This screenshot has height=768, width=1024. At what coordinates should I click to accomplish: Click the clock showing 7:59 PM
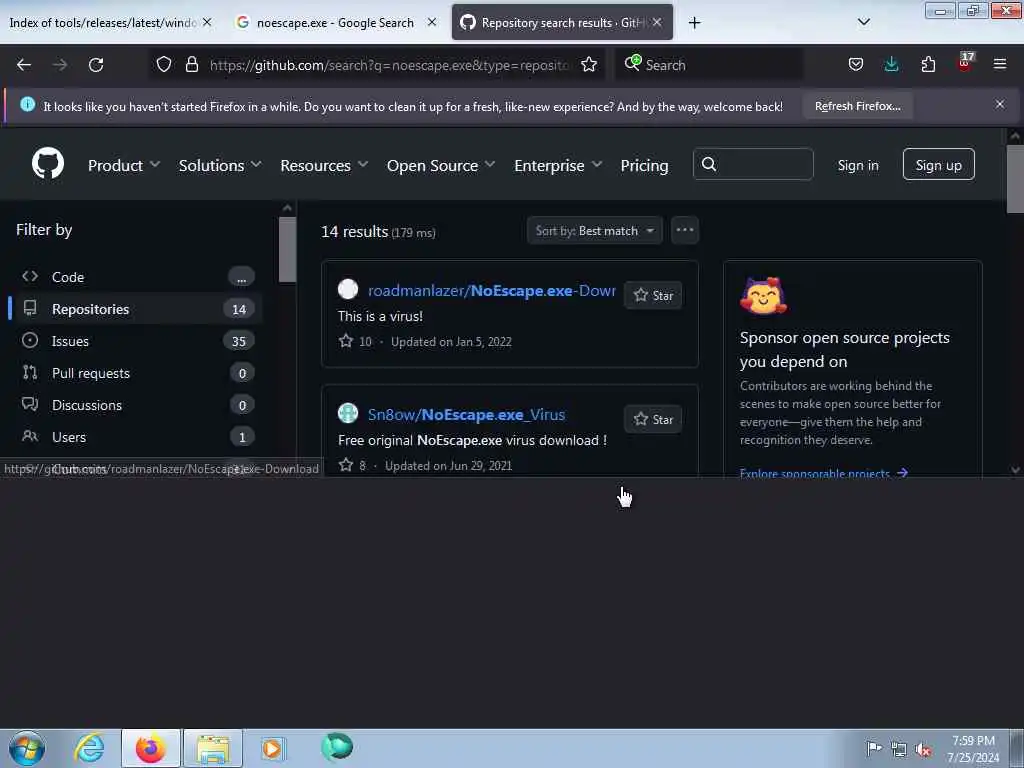[x=973, y=741]
